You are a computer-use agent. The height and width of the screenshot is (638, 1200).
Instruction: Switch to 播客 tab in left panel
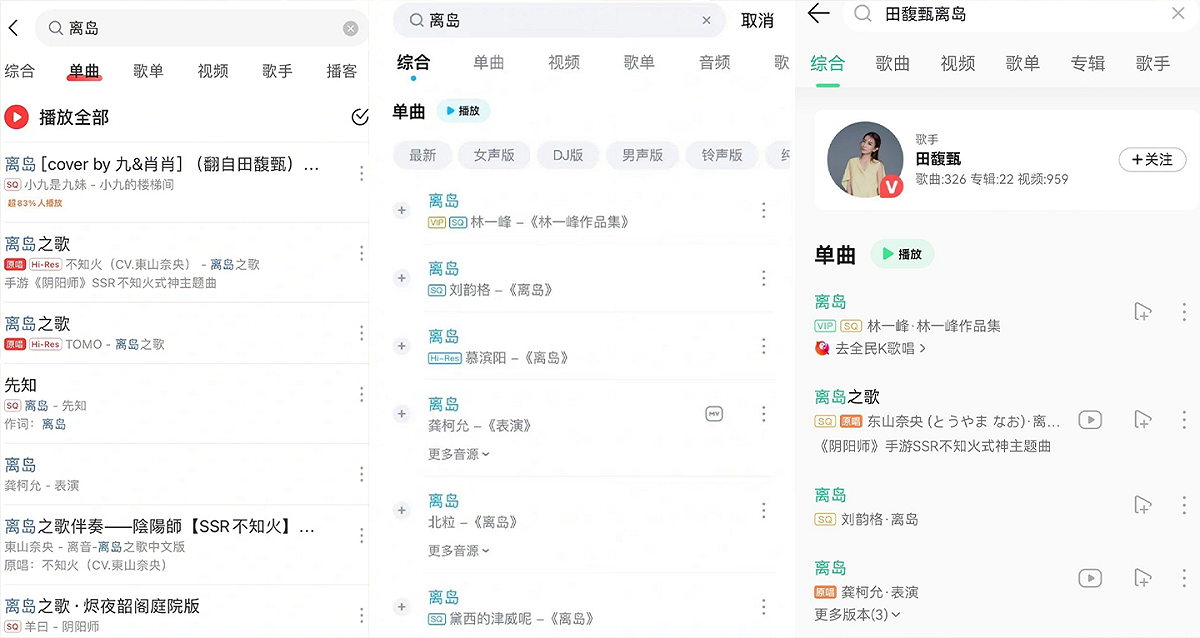click(x=342, y=71)
